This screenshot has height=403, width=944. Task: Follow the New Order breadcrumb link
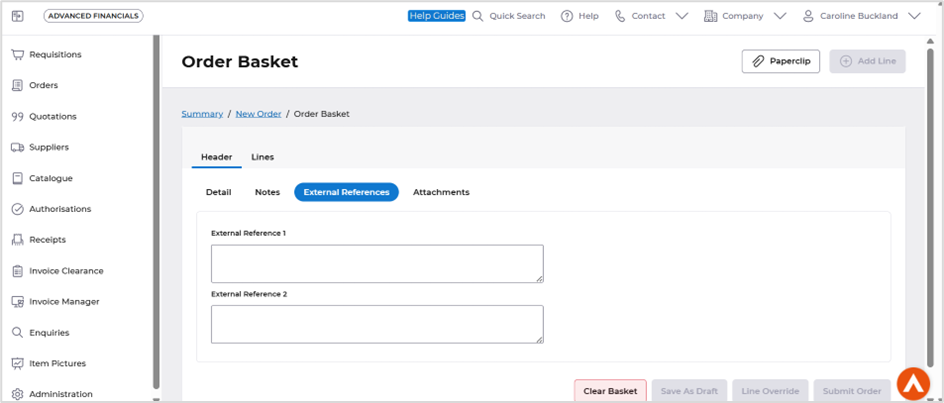click(258, 114)
